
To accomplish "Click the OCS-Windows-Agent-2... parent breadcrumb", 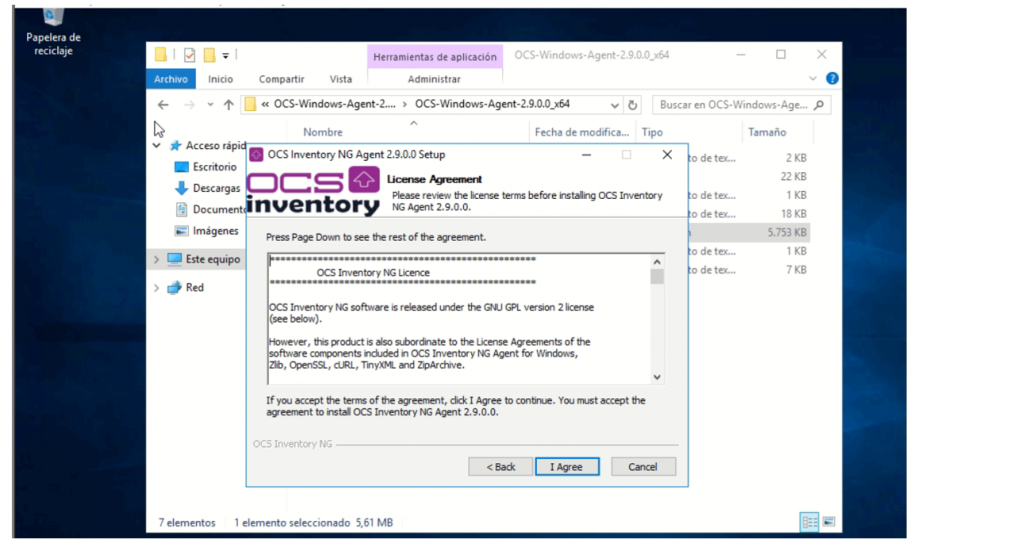I will click(x=334, y=104).
